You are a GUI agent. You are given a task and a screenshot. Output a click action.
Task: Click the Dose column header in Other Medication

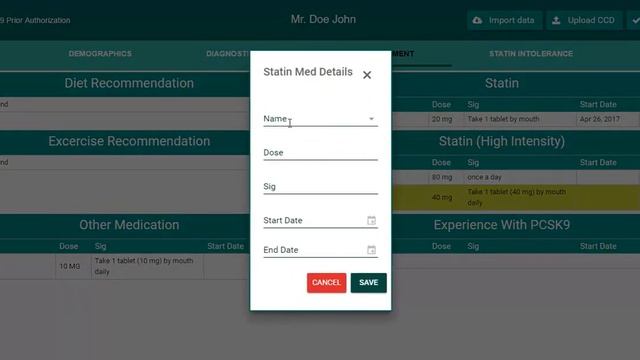(x=69, y=246)
